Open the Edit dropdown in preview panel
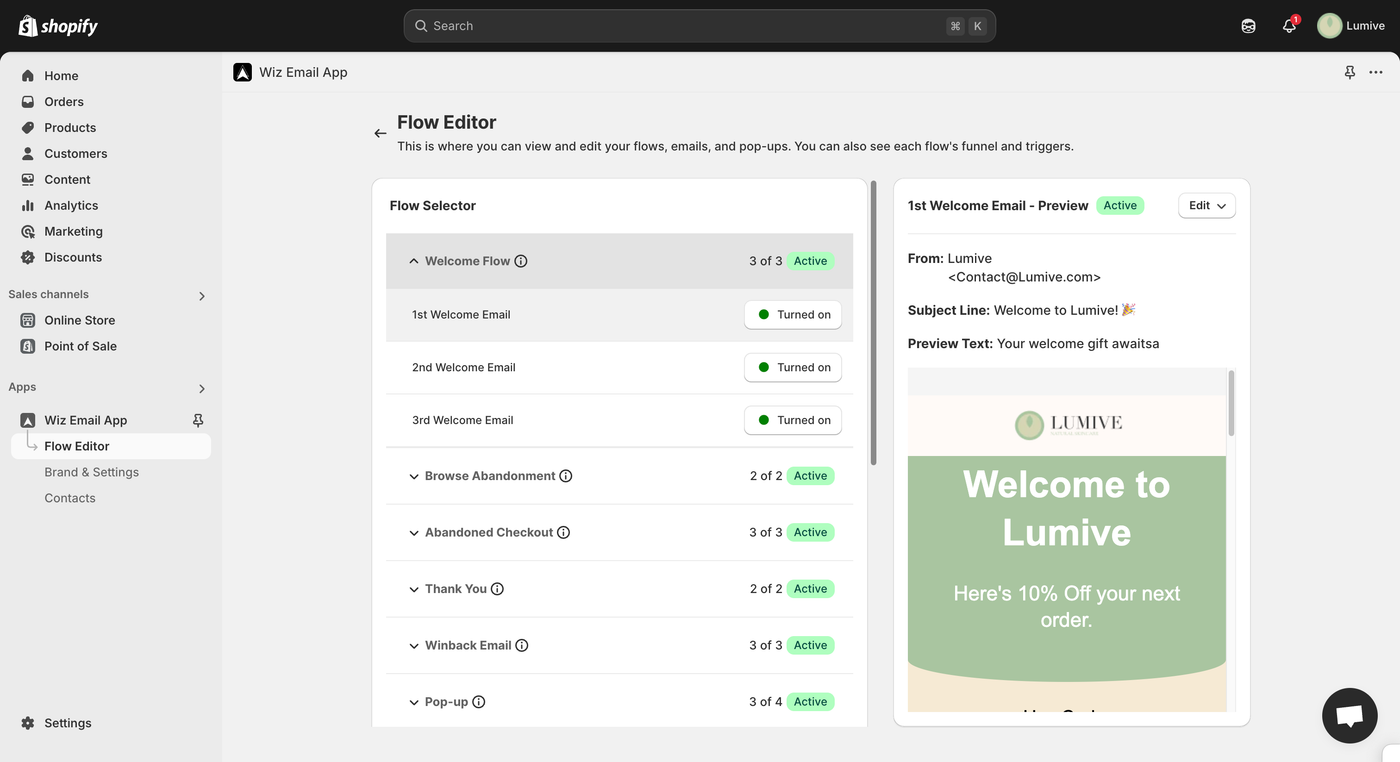The height and width of the screenshot is (762, 1400). click(x=1207, y=205)
